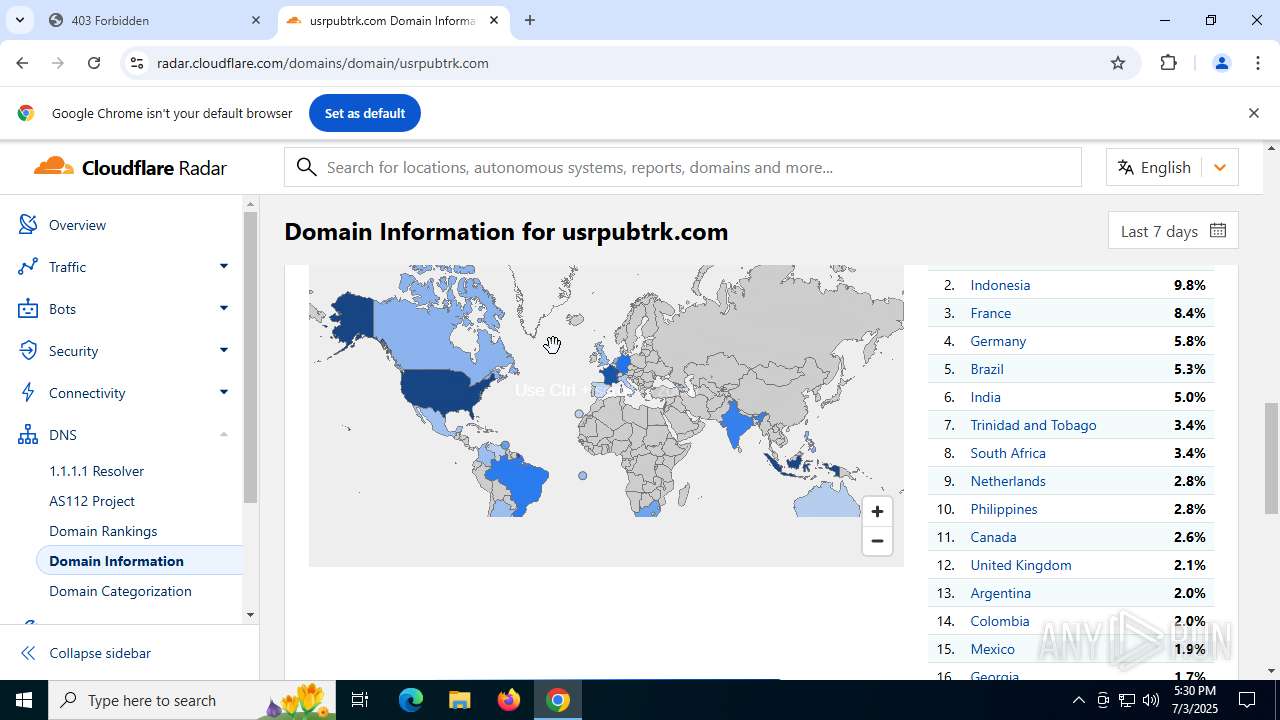Open the United Kingdom location link

coord(1021,565)
